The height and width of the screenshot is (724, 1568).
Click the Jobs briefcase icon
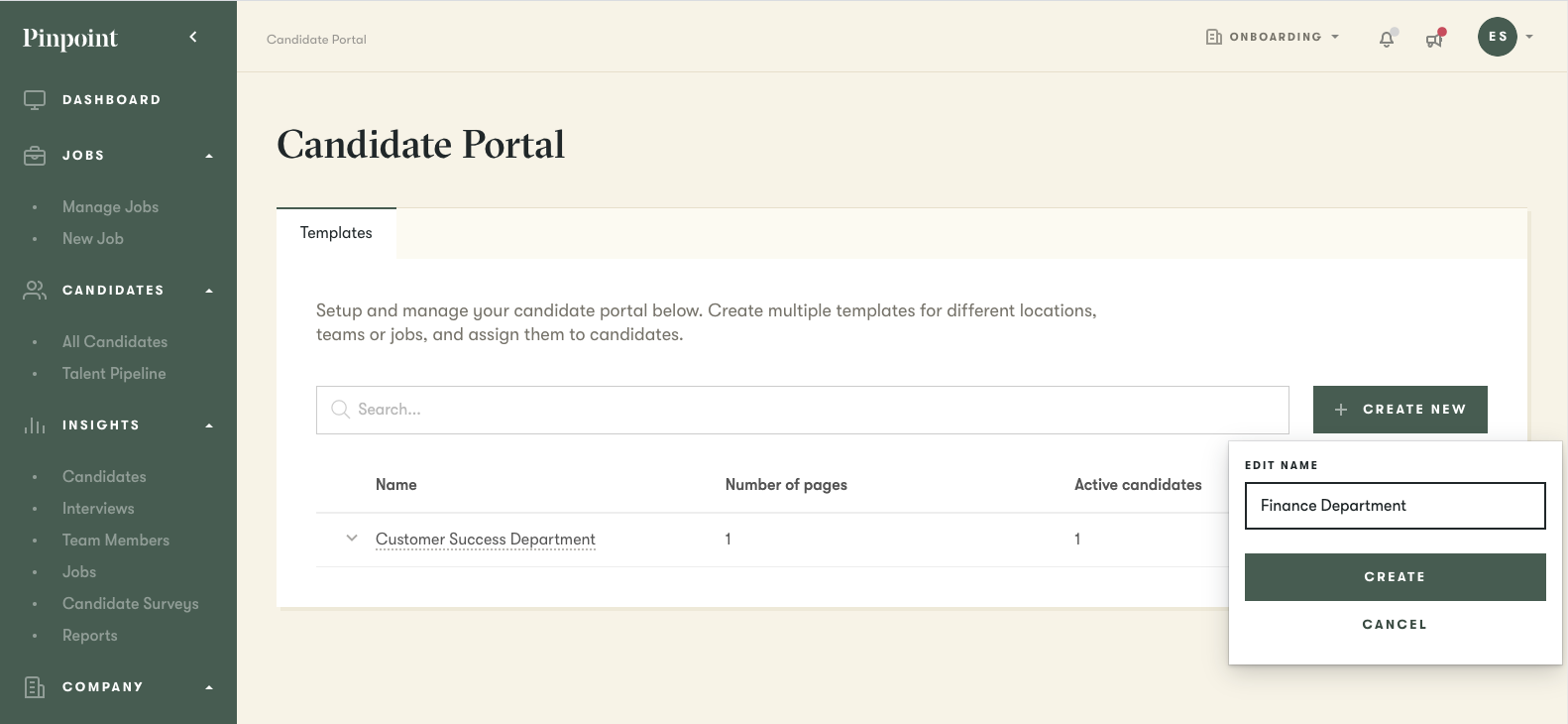35,156
